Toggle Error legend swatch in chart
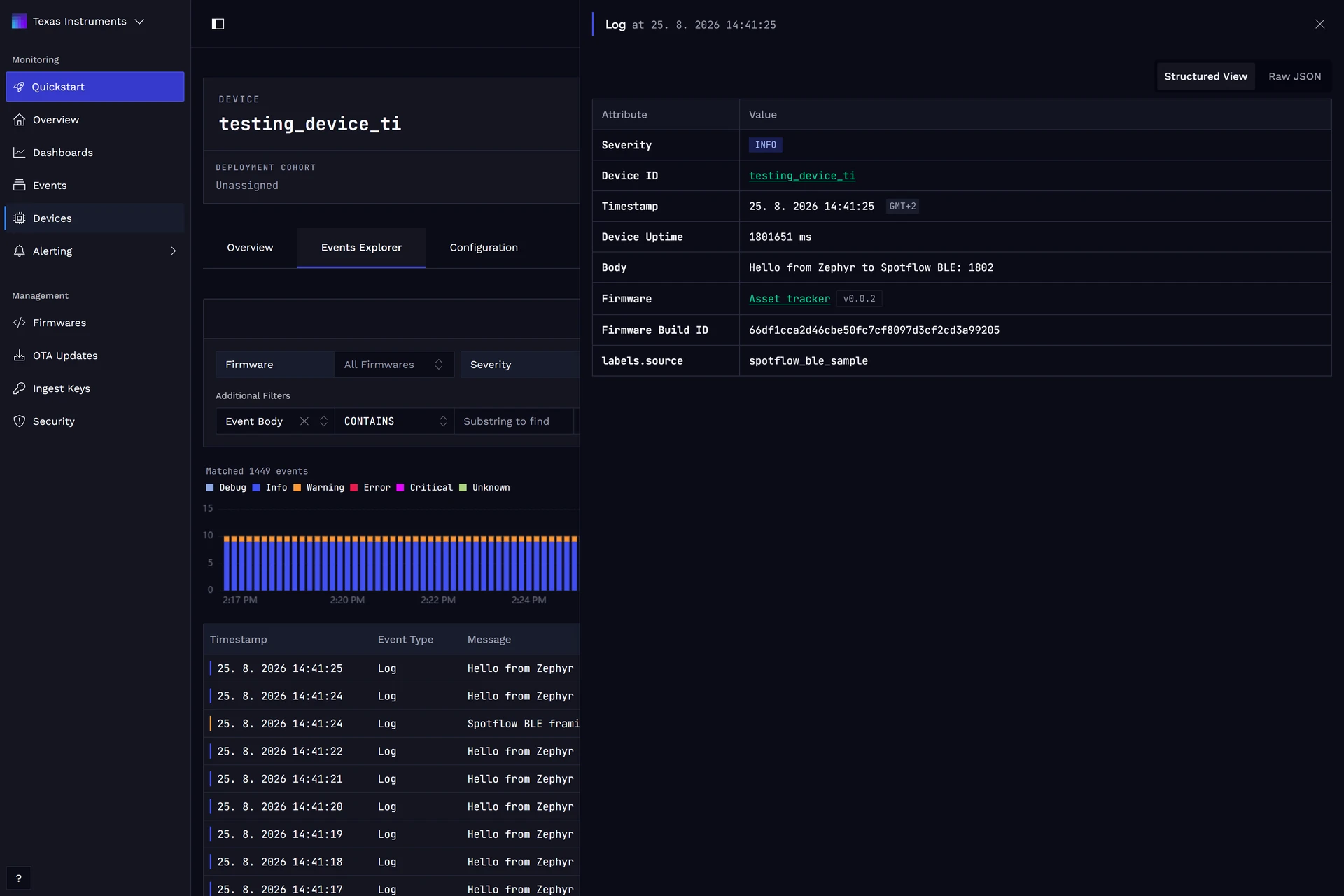This screenshot has width=1344, height=896. pyautogui.click(x=354, y=488)
